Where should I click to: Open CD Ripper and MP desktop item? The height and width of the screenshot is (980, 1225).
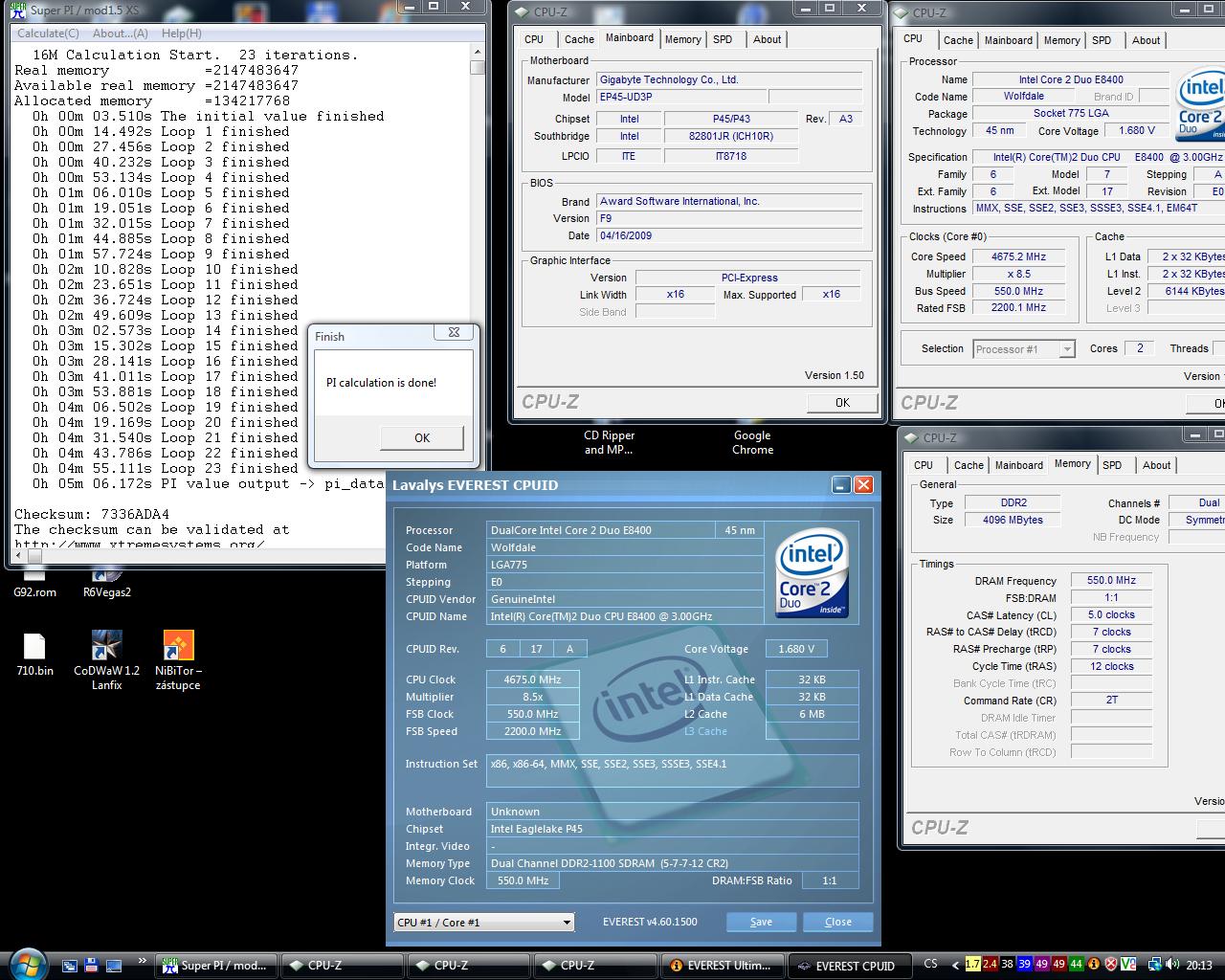coord(609,442)
